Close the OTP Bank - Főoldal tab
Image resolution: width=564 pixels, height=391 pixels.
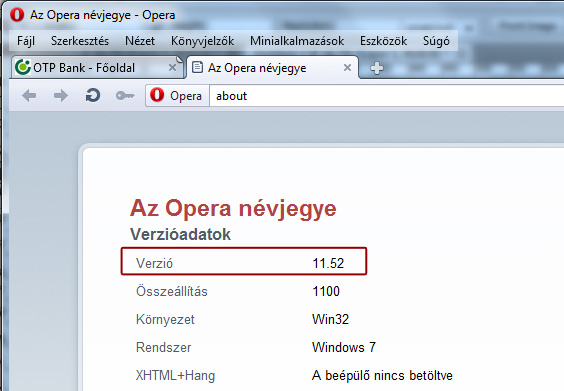click(172, 67)
